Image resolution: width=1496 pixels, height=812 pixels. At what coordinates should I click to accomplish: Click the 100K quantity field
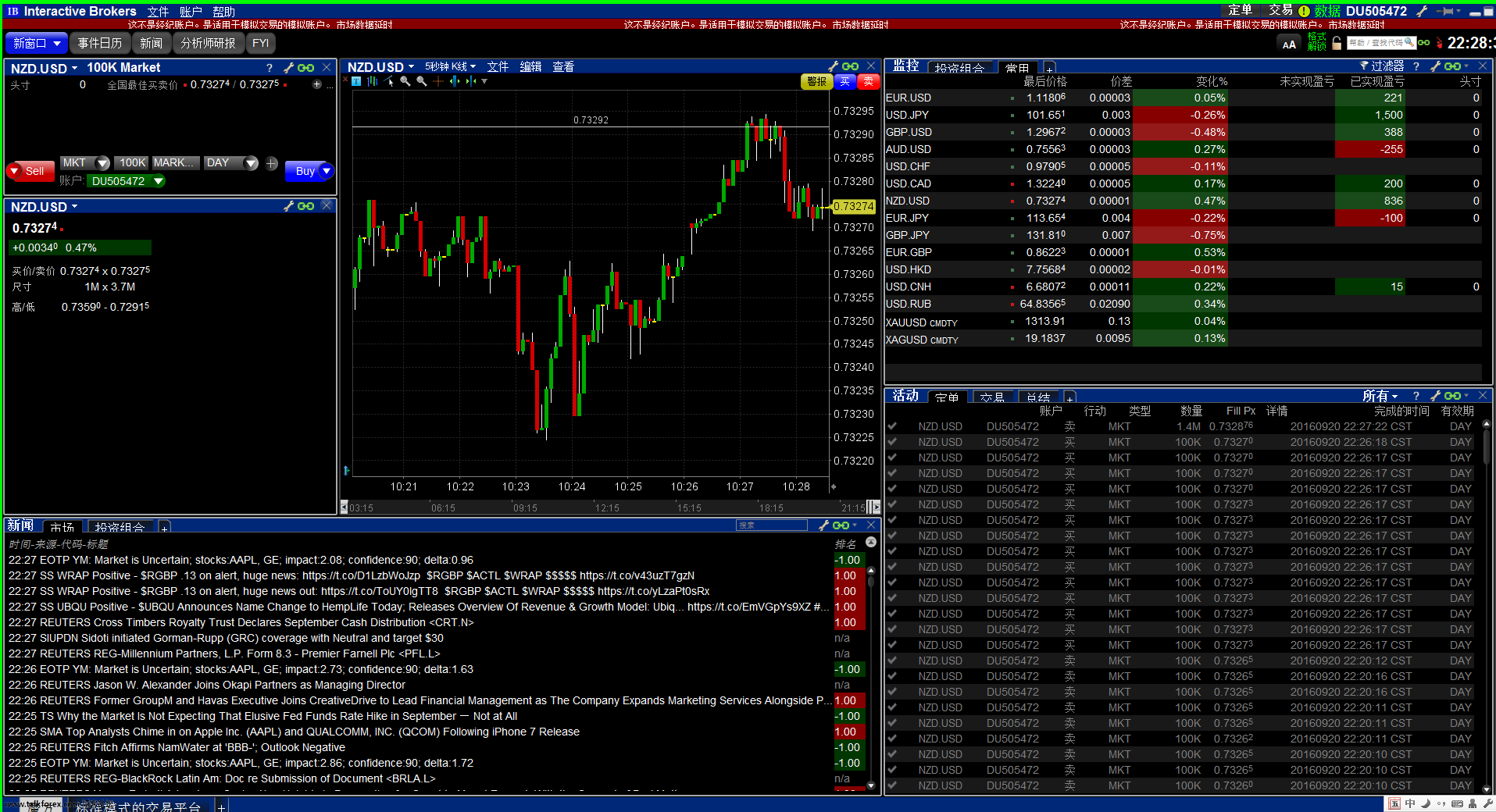[132, 163]
